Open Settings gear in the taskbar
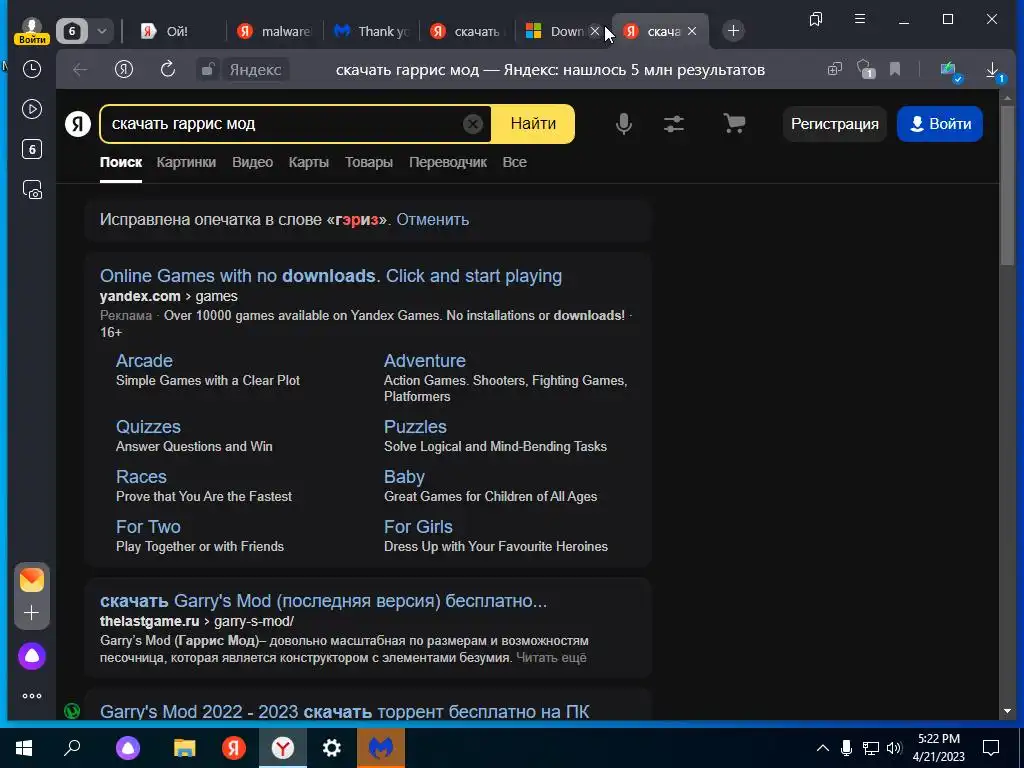The width and height of the screenshot is (1024, 768). 332,748
